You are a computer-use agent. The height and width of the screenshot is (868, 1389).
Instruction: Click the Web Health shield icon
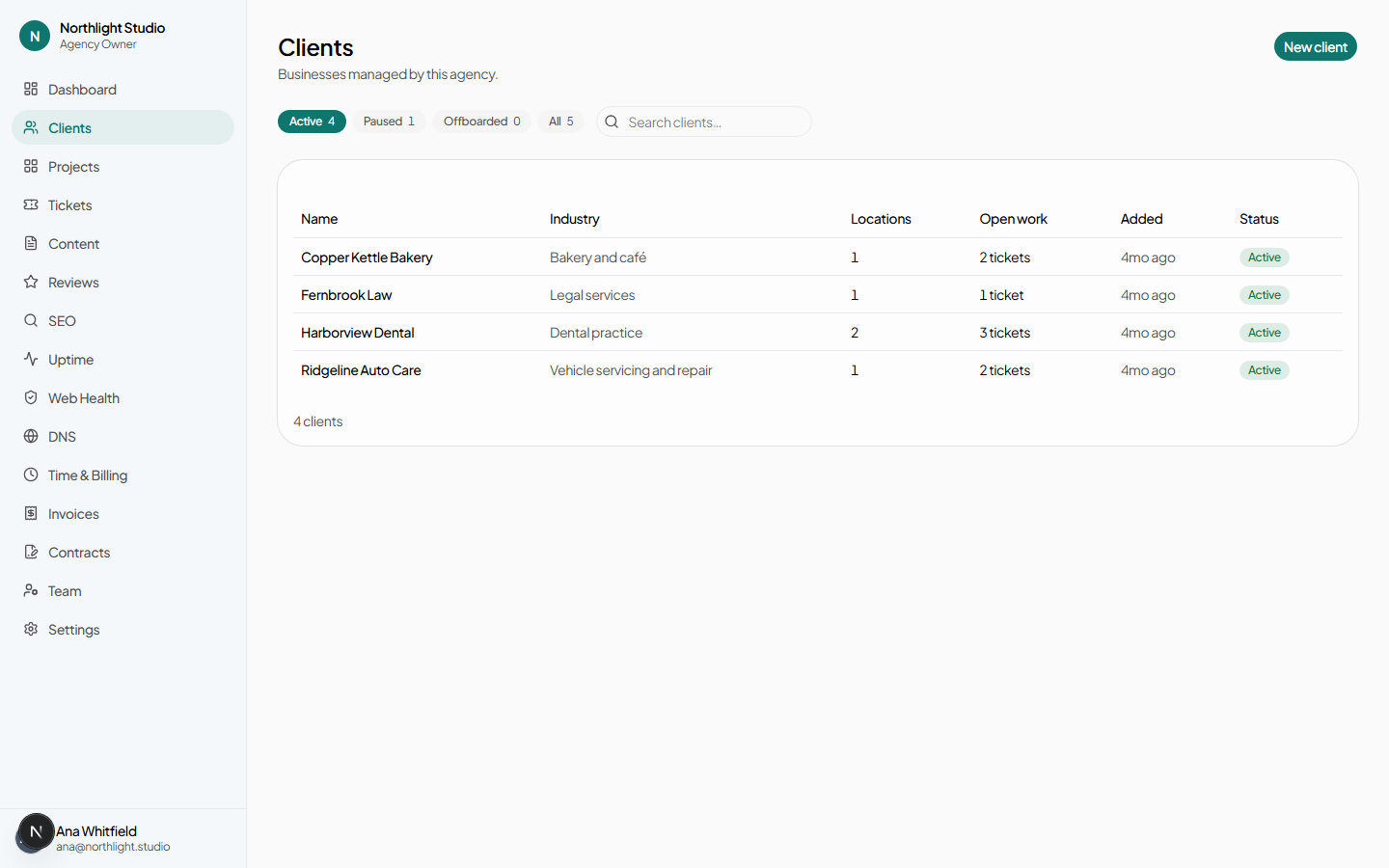31,397
